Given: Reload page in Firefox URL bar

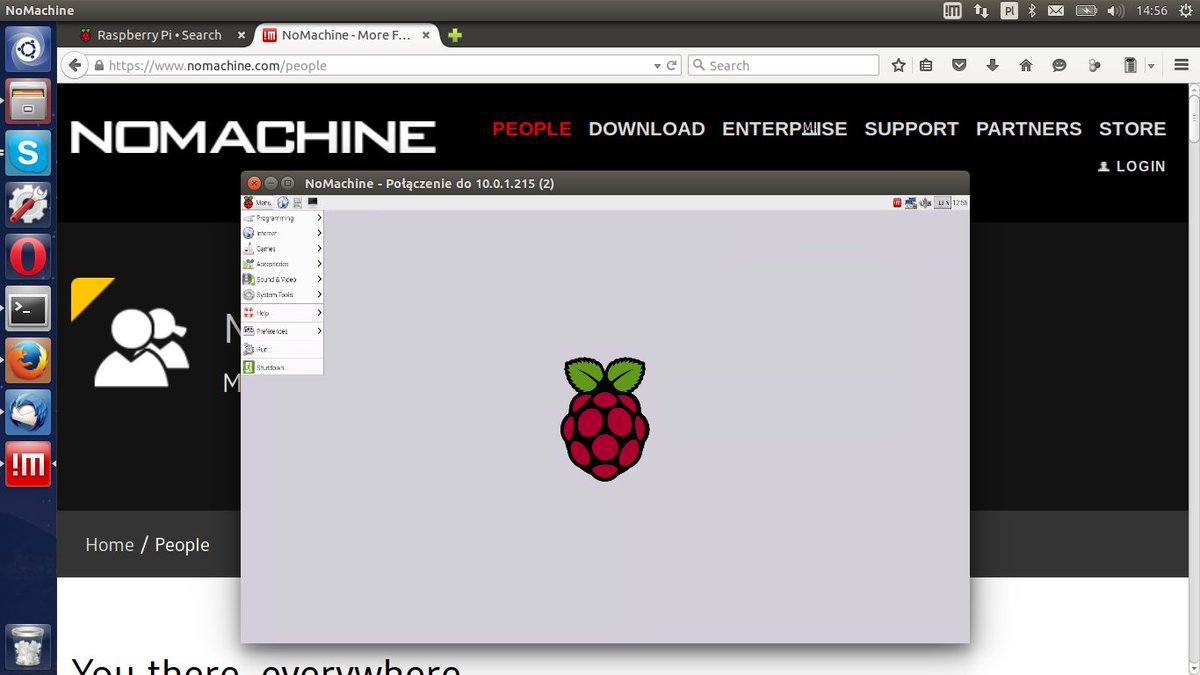Looking at the screenshot, I should [x=672, y=65].
